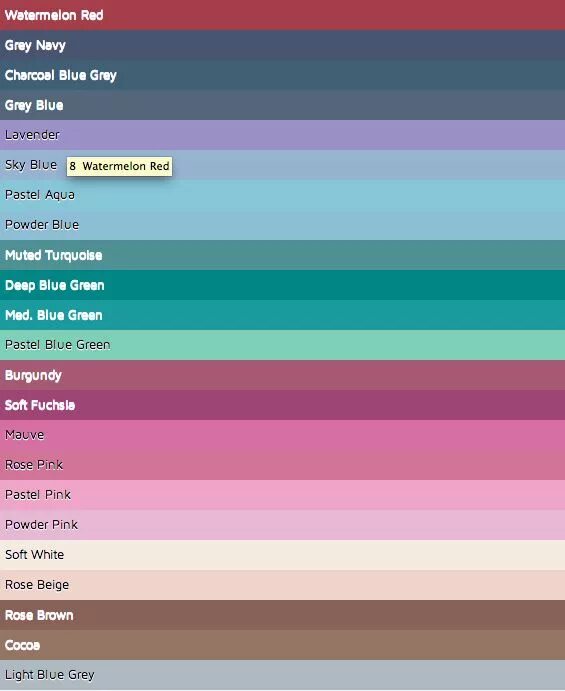Select the Light Blue Grey stripe
Viewport: 565px width, 691px height.
282,675
